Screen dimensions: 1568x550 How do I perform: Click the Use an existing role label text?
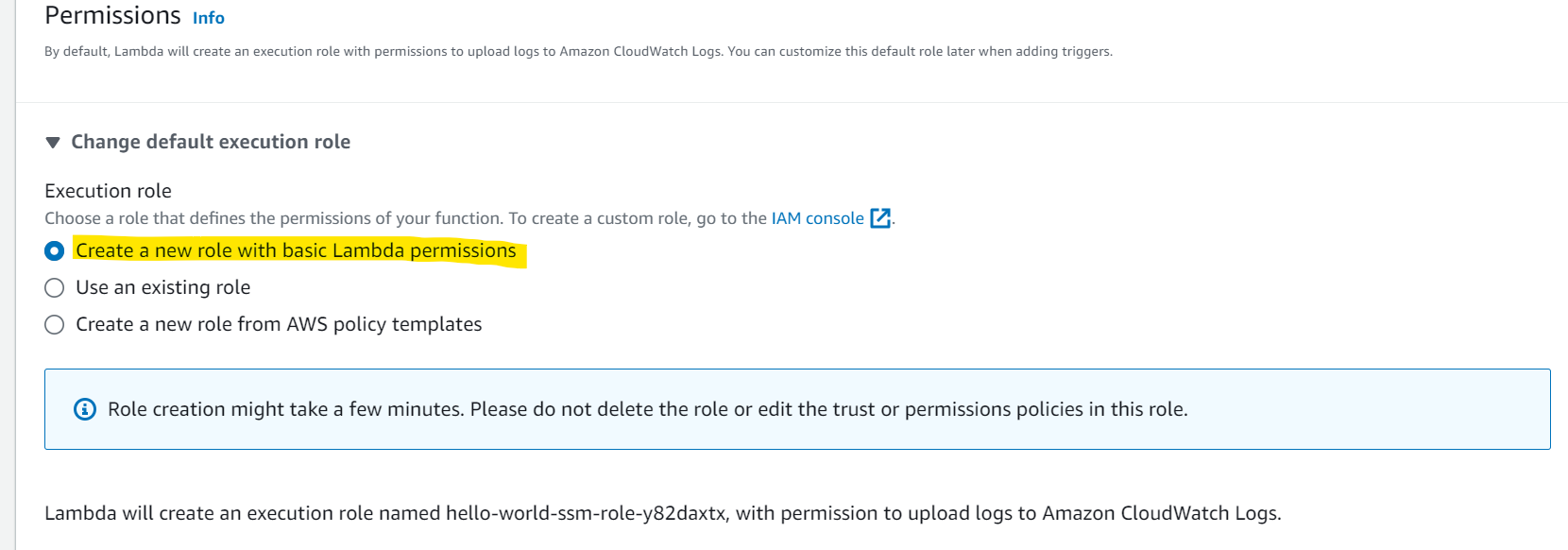162,287
